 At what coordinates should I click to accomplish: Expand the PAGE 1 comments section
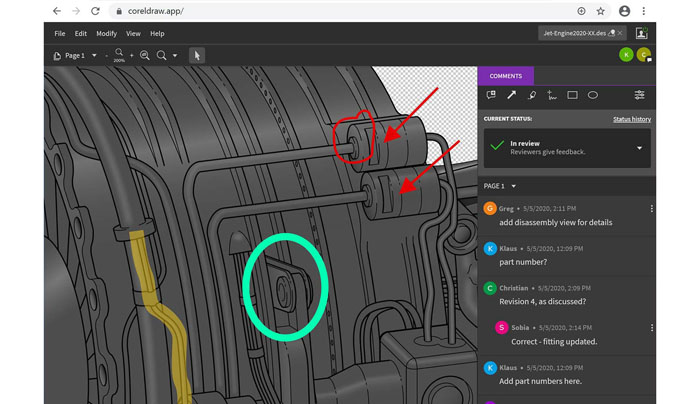coord(514,186)
